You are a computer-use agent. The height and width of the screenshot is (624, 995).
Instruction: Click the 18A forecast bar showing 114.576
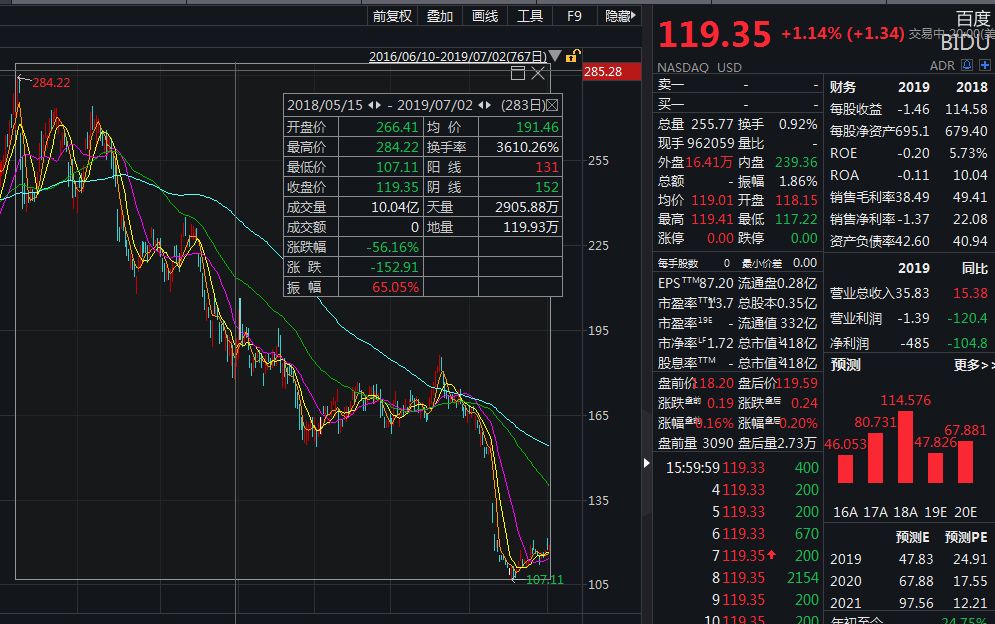pos(906,447)
